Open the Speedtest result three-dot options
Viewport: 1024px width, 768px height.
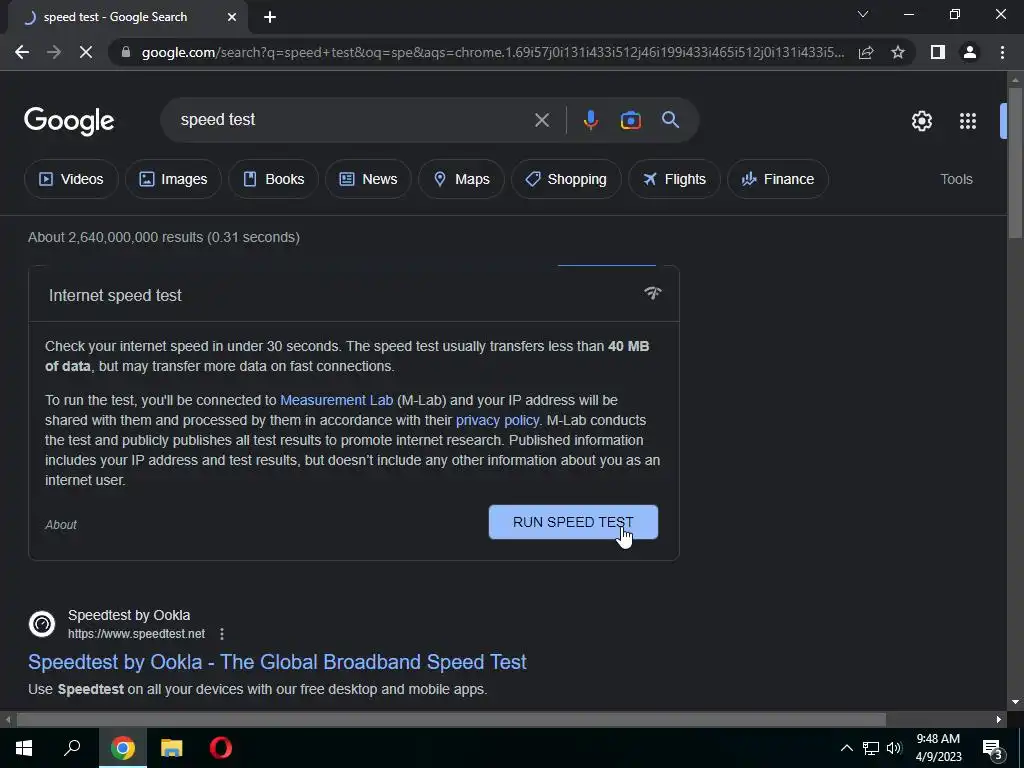coord(222,633)
